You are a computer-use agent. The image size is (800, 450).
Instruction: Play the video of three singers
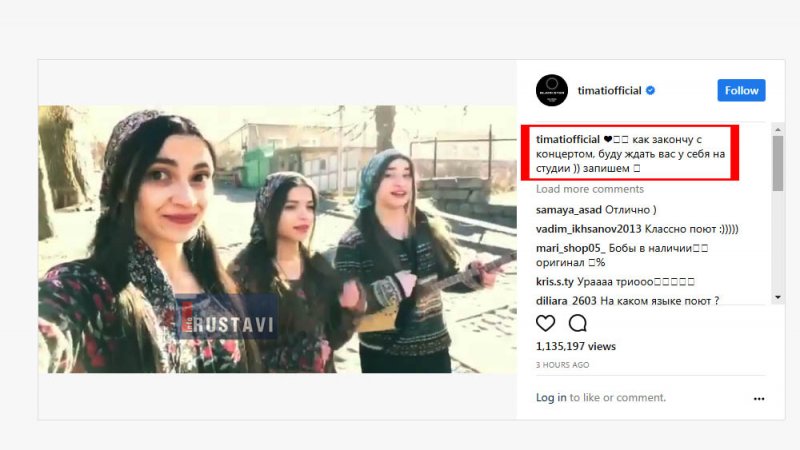(278, 239)
